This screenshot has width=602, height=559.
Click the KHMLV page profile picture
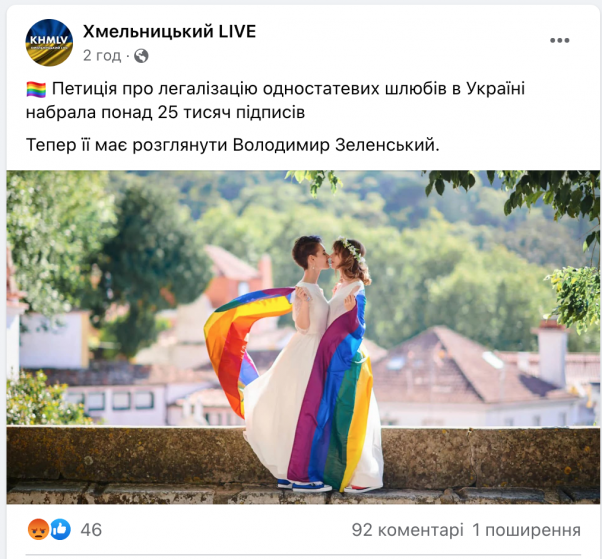[x=49, y=43]
